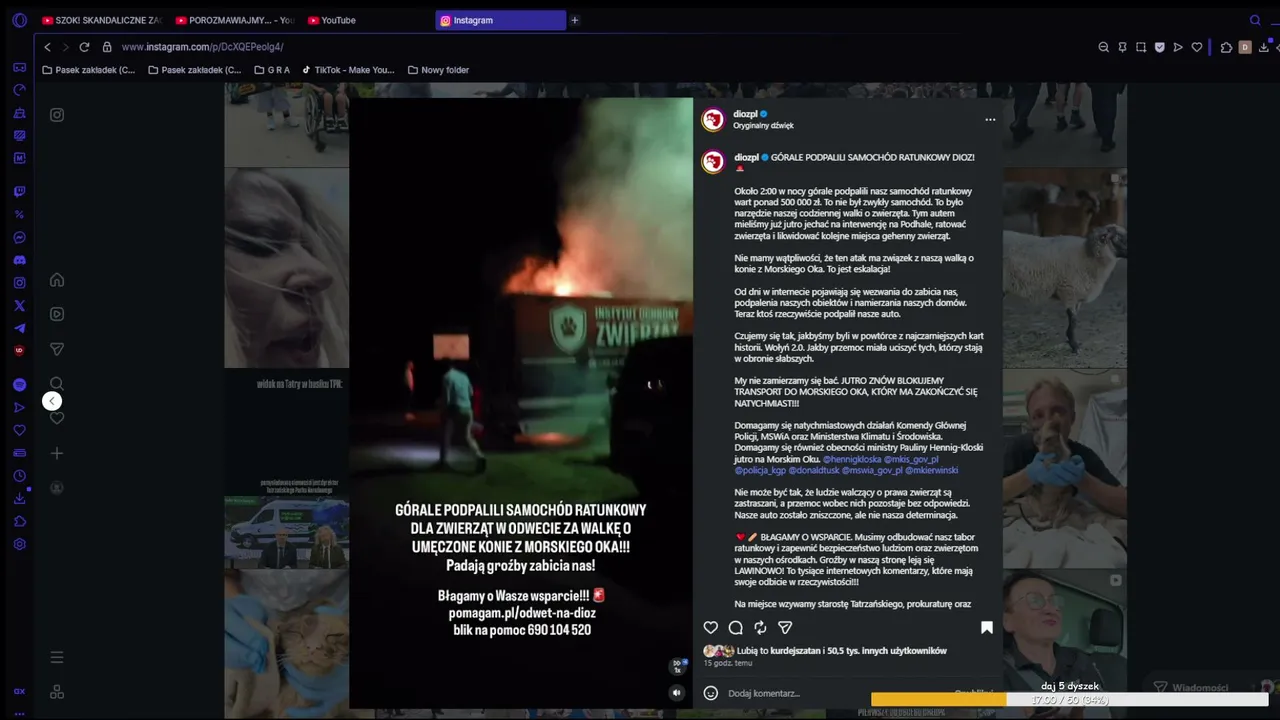Screen dimensions: 1280x720
Task: Open the sheep photo thumbnail in grid
Action: pyautogui.click(x=1065, y=268)
